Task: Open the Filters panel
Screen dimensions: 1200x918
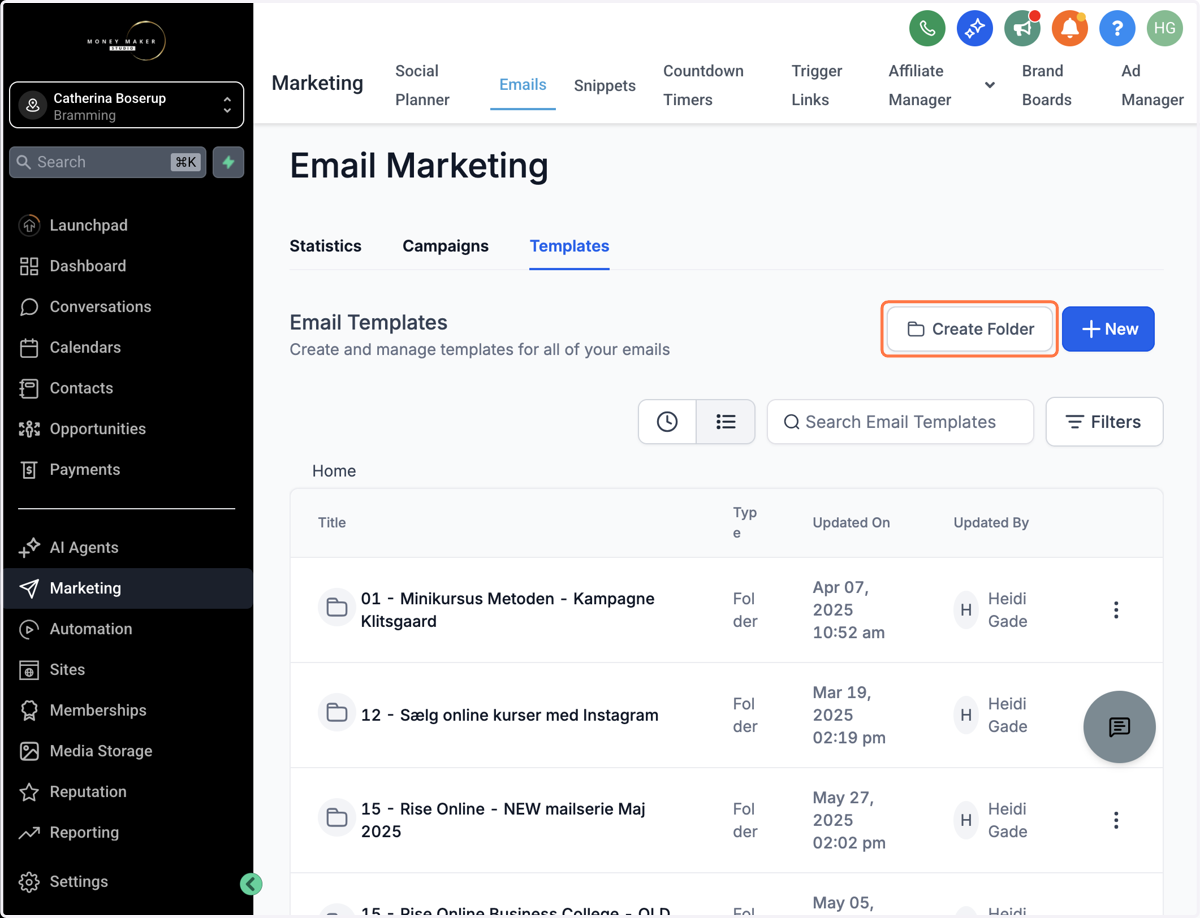Action: pos(1104,422)
